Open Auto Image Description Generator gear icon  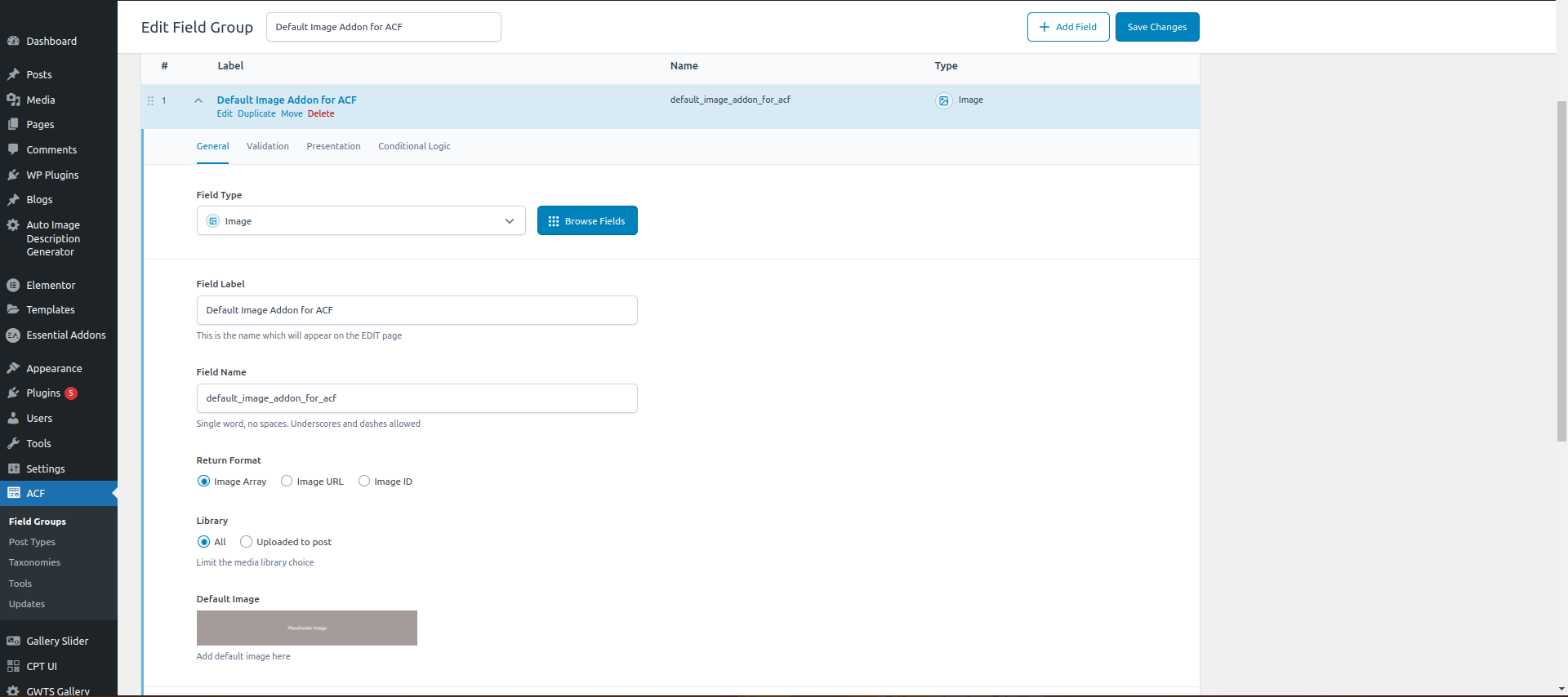tap(13, 224)
